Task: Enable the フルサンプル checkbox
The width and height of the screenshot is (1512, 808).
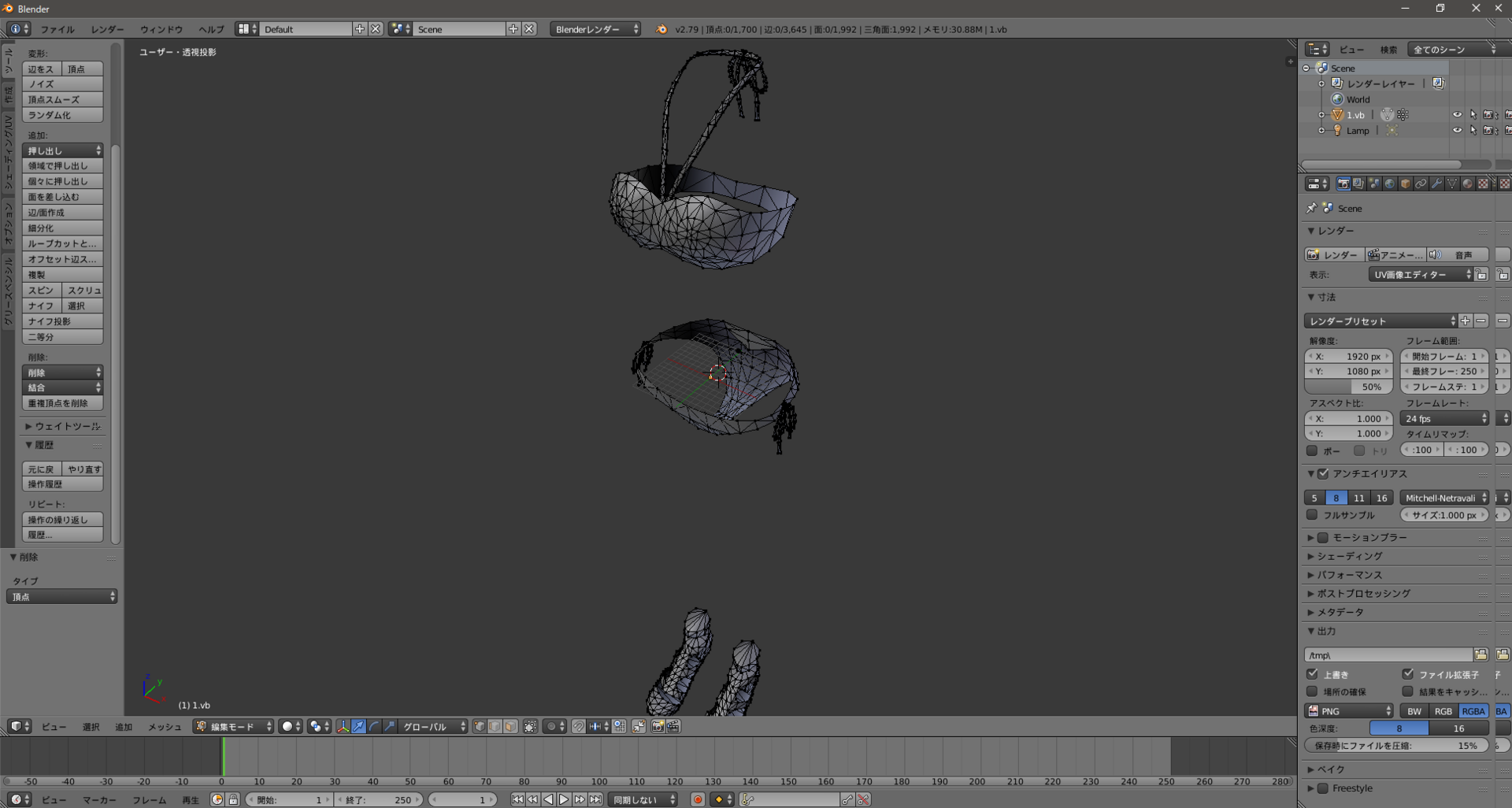Action: [1312, 514]
